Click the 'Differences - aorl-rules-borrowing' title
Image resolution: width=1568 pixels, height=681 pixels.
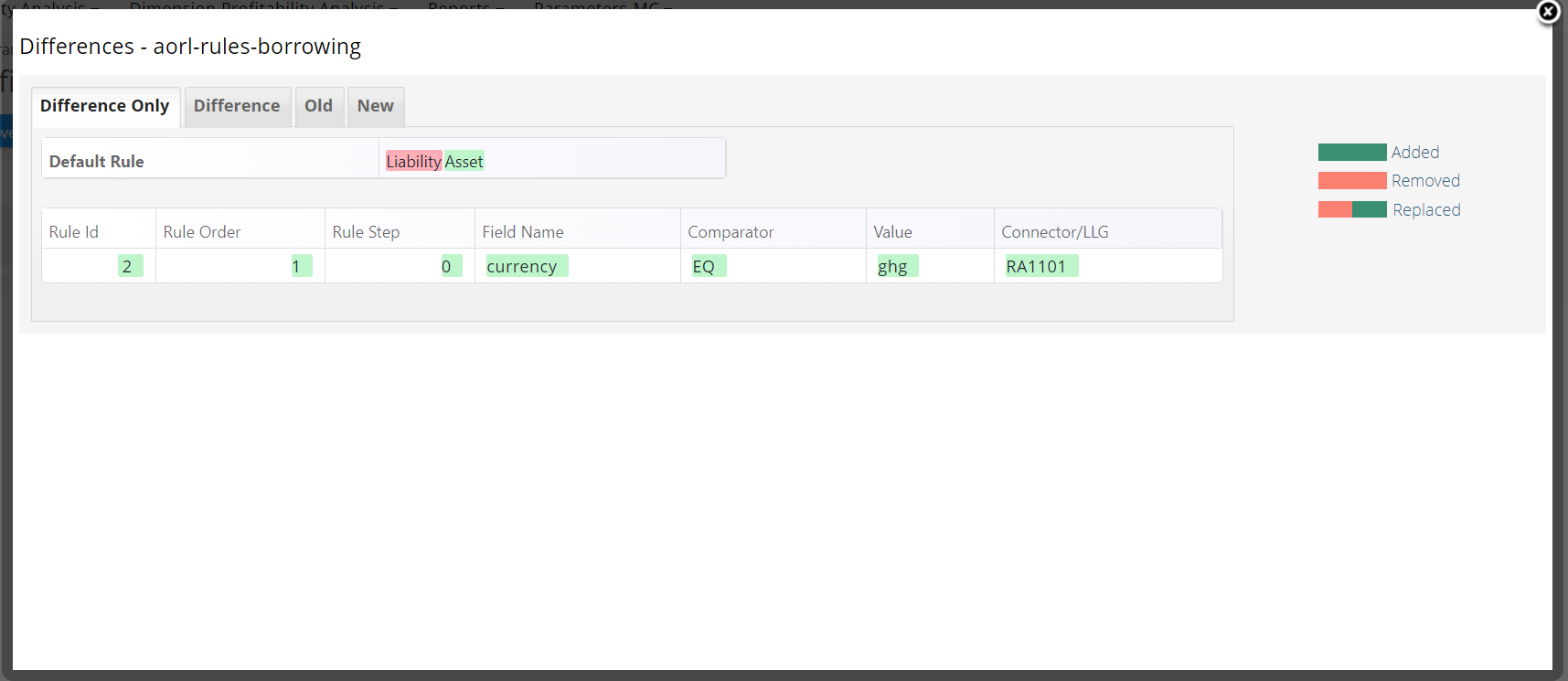[x=190, y=47]
